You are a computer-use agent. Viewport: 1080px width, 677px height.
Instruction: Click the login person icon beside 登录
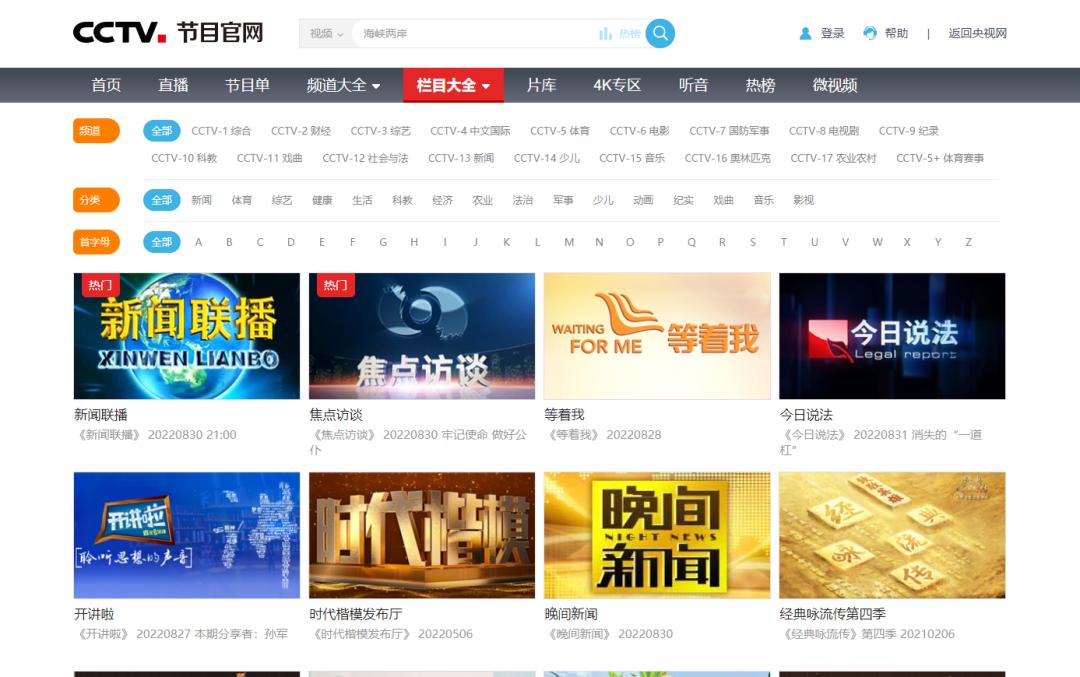click(804, 33)
